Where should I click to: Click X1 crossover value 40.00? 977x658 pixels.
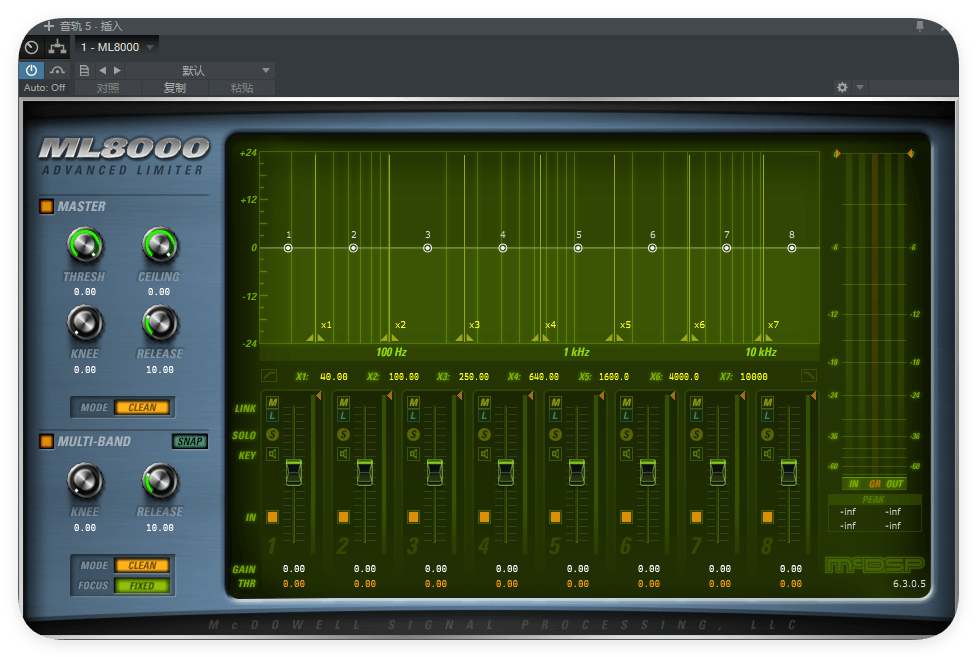coord(334,376)
